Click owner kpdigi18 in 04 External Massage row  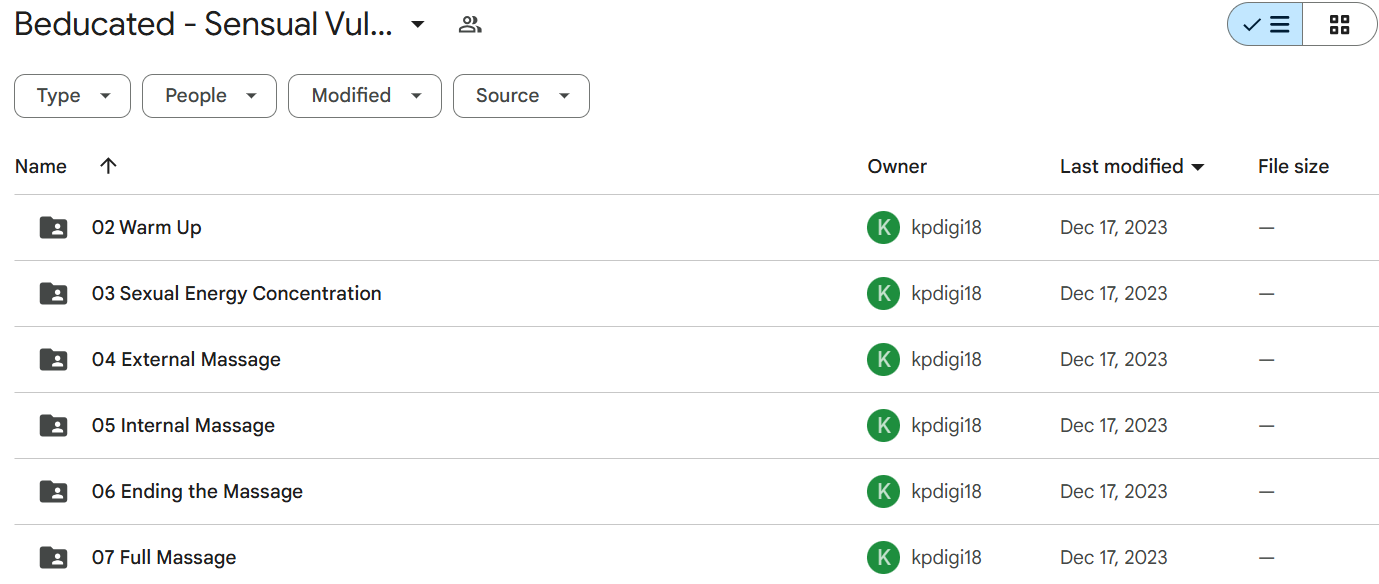[x=946, y=360]
